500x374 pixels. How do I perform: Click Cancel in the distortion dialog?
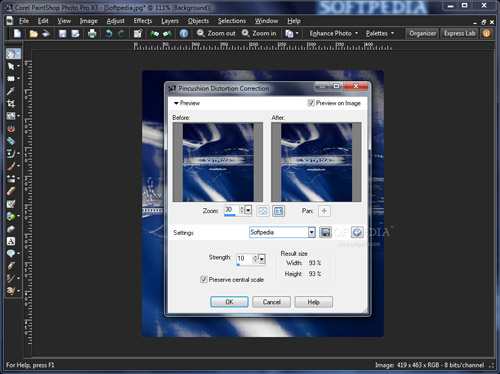[x=271, y=302]
